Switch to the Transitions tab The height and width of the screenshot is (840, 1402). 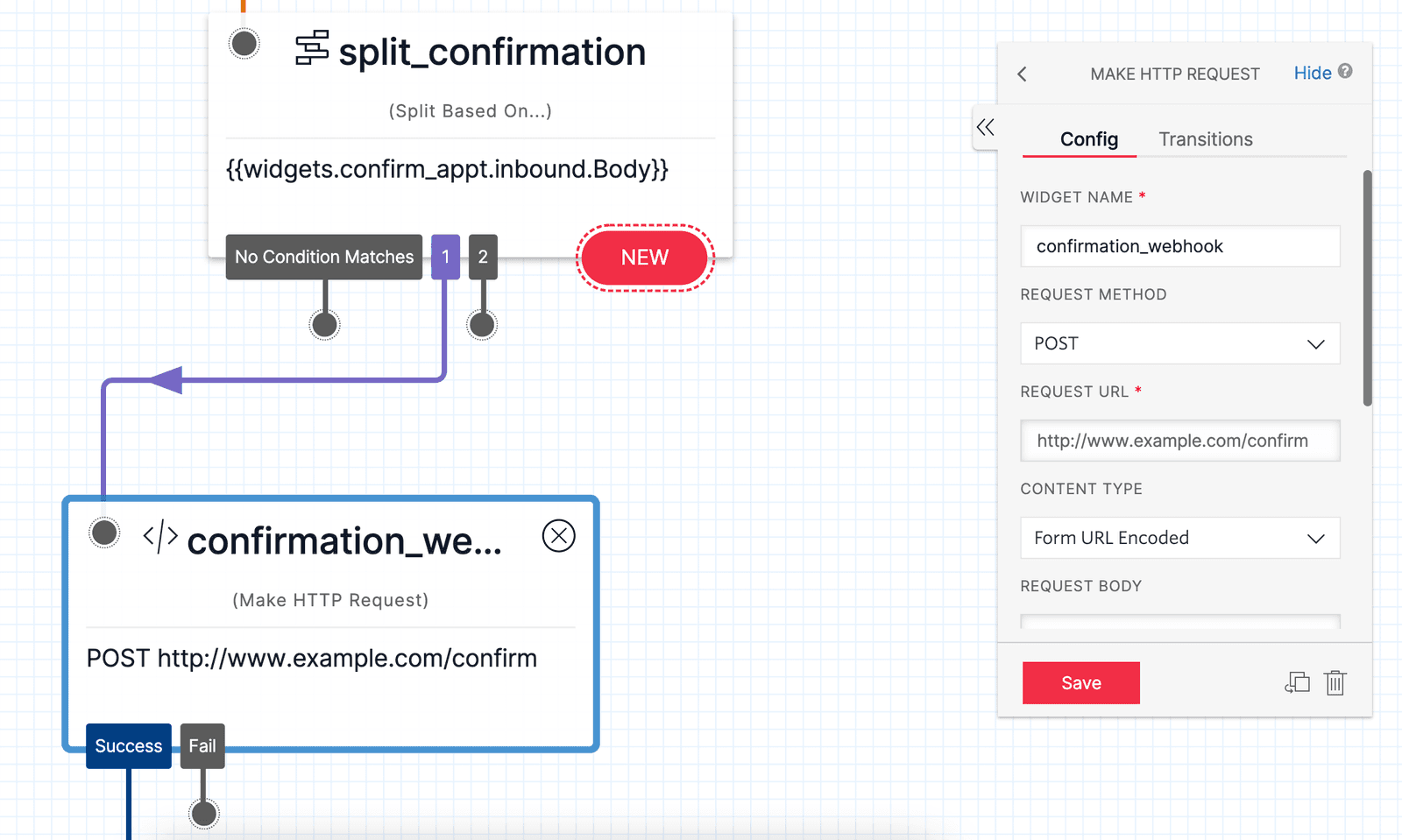point(1205,138)
